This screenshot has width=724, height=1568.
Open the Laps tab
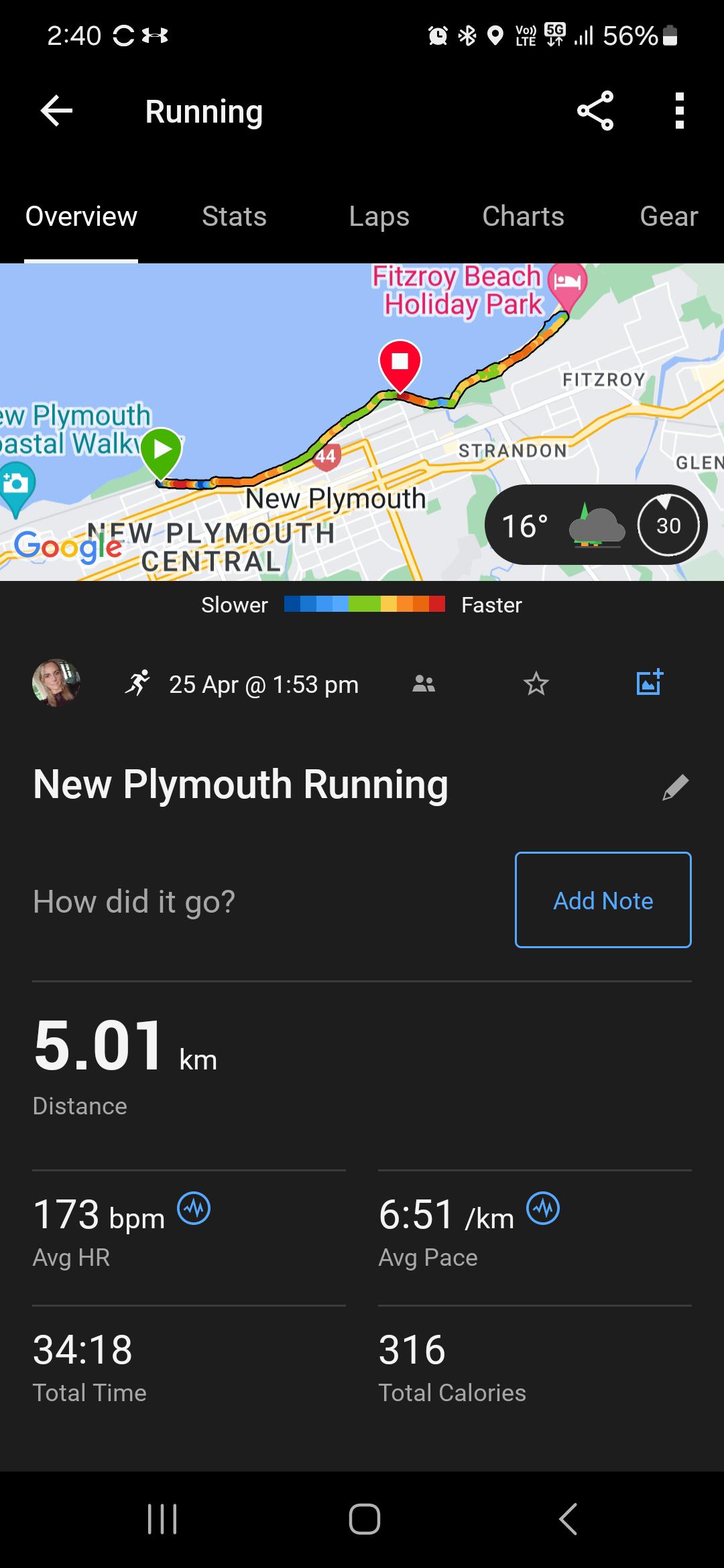[379, 216]
